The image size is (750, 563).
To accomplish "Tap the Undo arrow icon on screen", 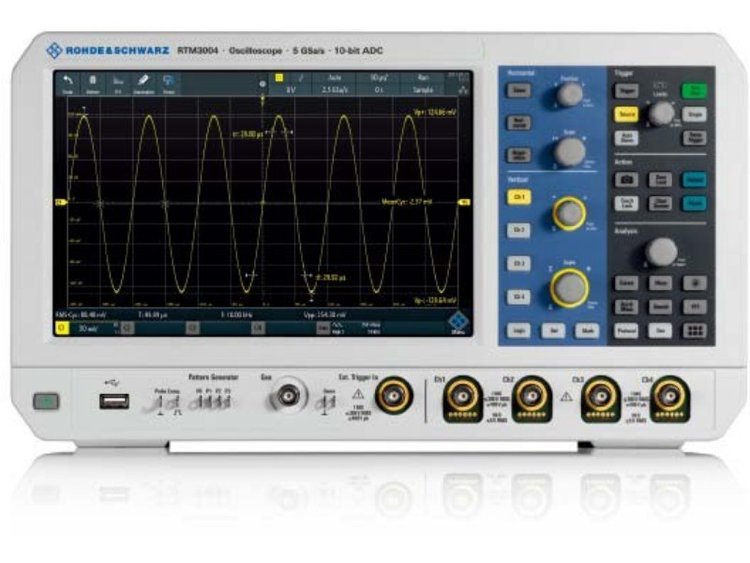I will tap(69, 82).
